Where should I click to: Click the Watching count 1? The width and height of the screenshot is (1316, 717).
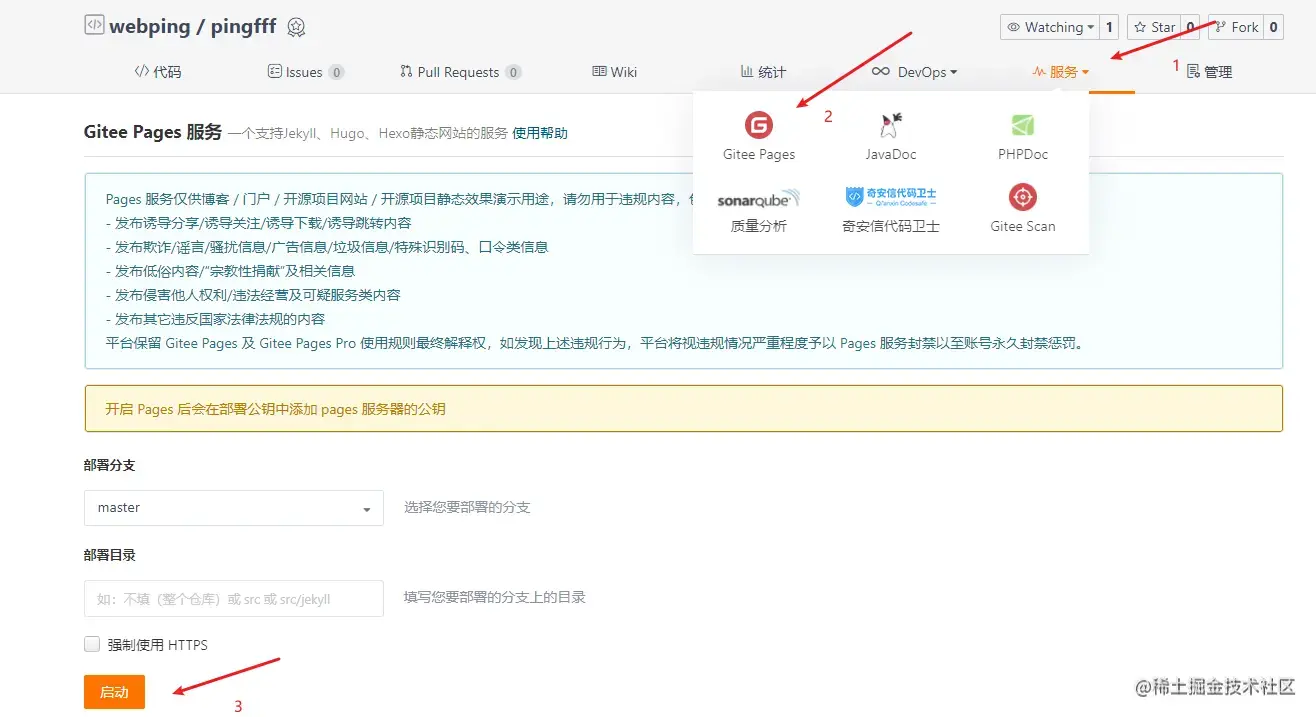pos(1109,27)
